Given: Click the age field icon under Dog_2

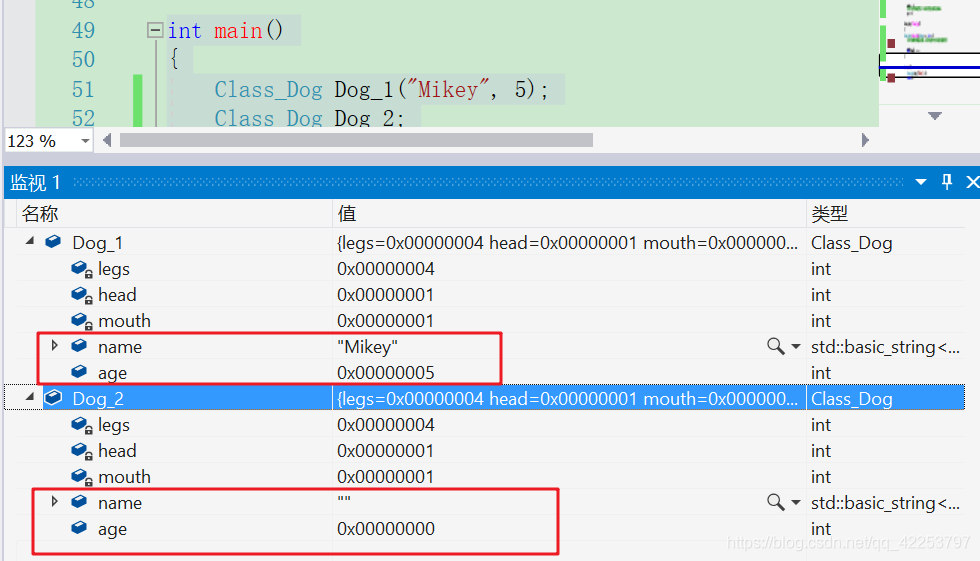Looking at the screenshot, I should coord(79,528).
